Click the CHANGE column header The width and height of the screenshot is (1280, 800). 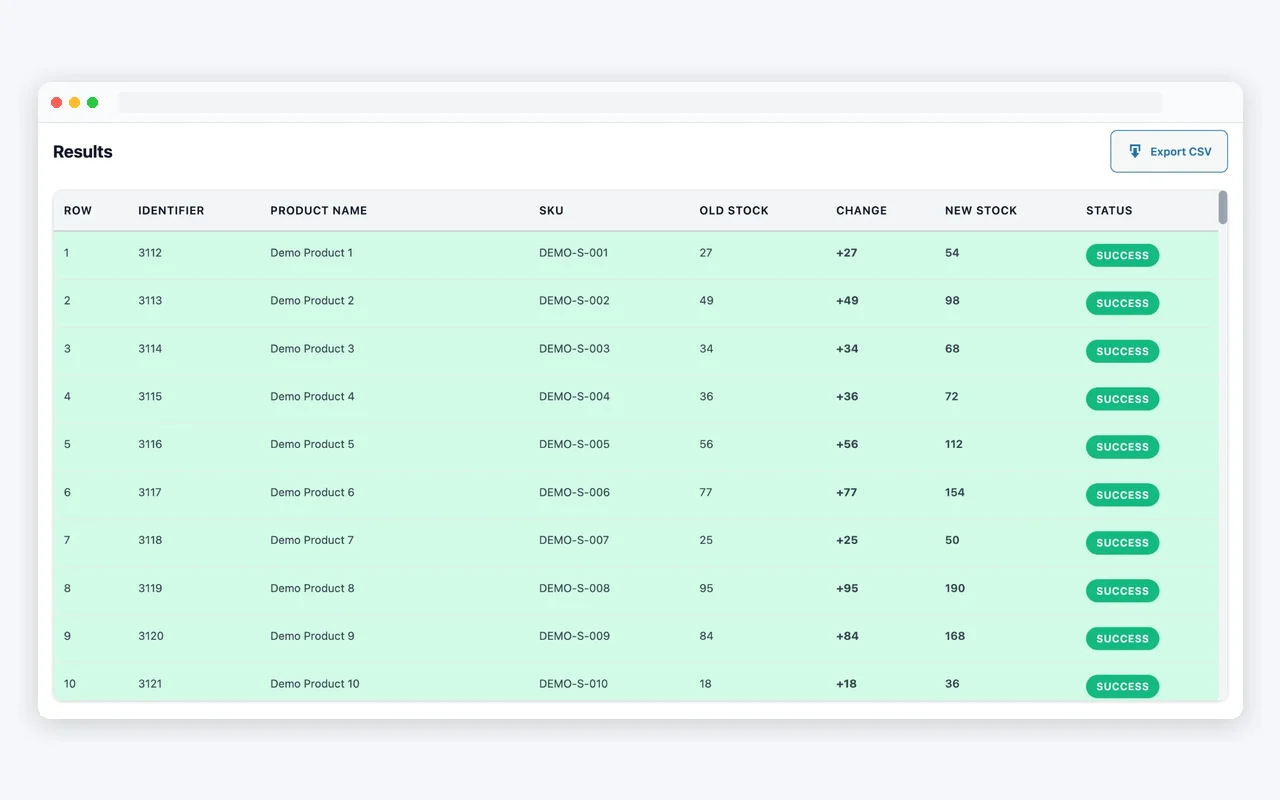coord(861,210)
